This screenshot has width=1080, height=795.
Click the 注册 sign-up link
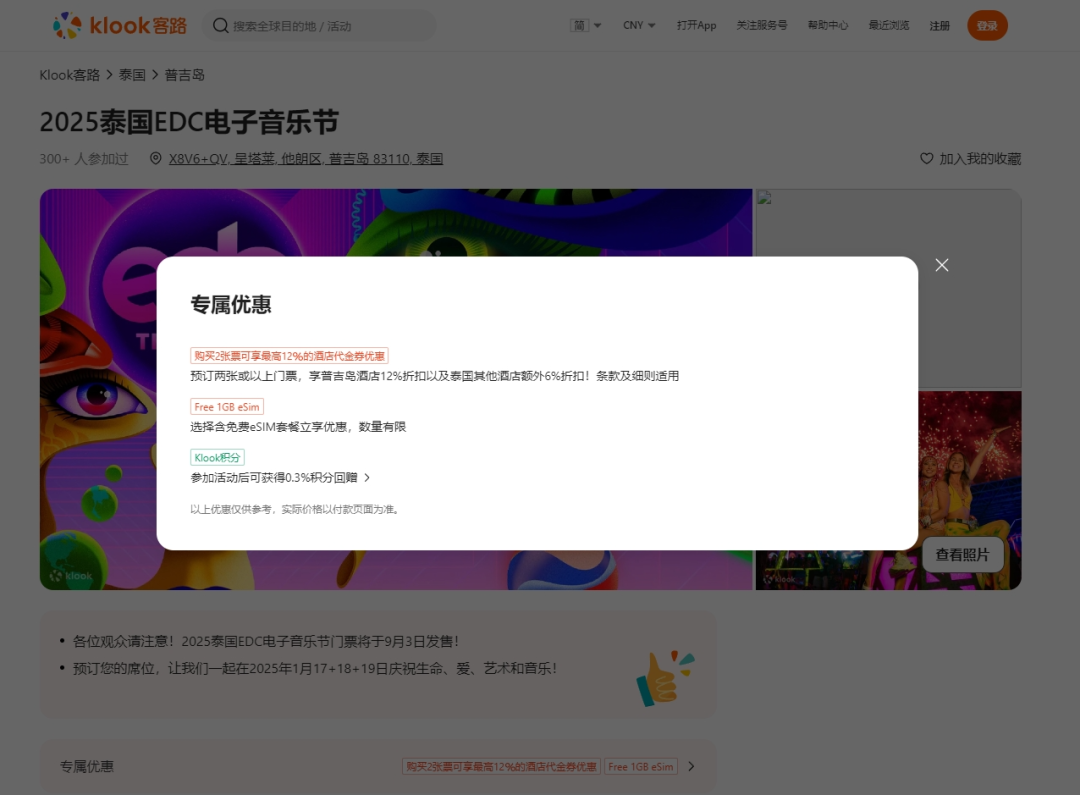click(939, 25)
